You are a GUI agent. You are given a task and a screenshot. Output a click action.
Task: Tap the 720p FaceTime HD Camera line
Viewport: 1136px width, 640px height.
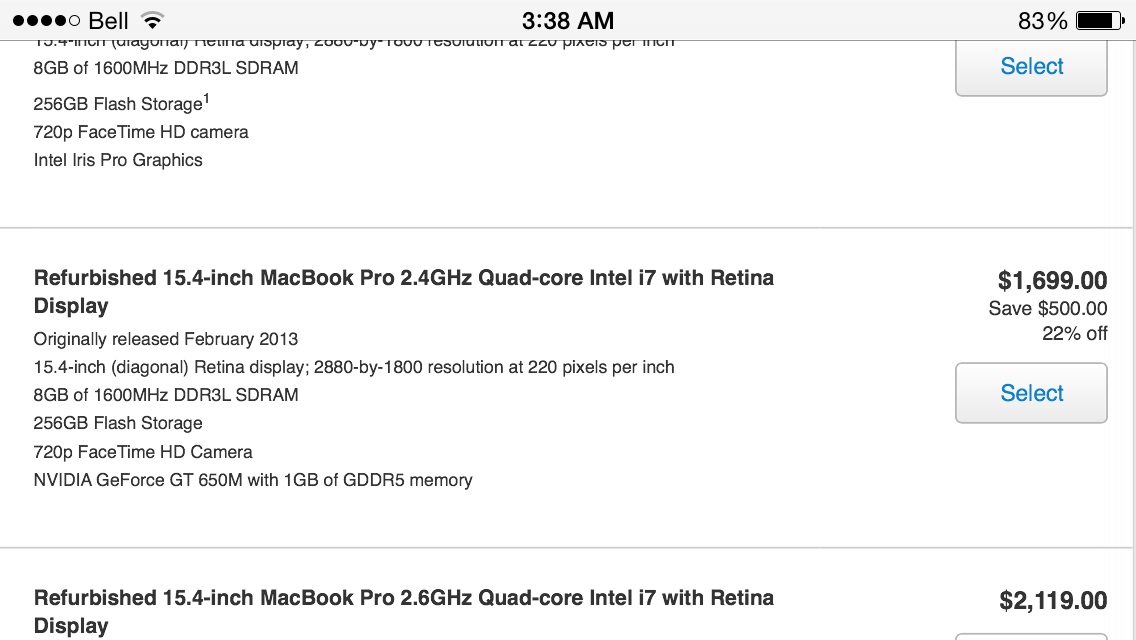(143, 452)
